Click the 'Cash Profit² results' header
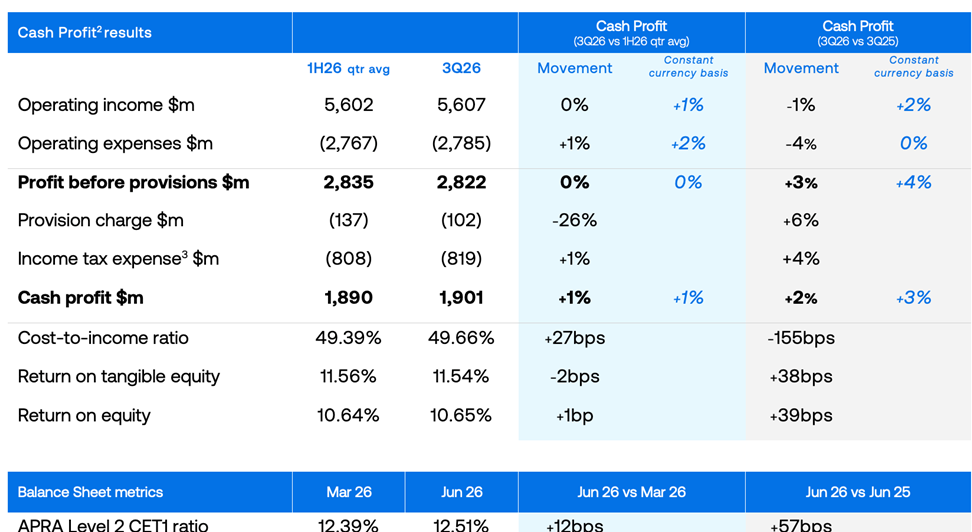This screenshot has height=532, width=972. click(84, 33)
